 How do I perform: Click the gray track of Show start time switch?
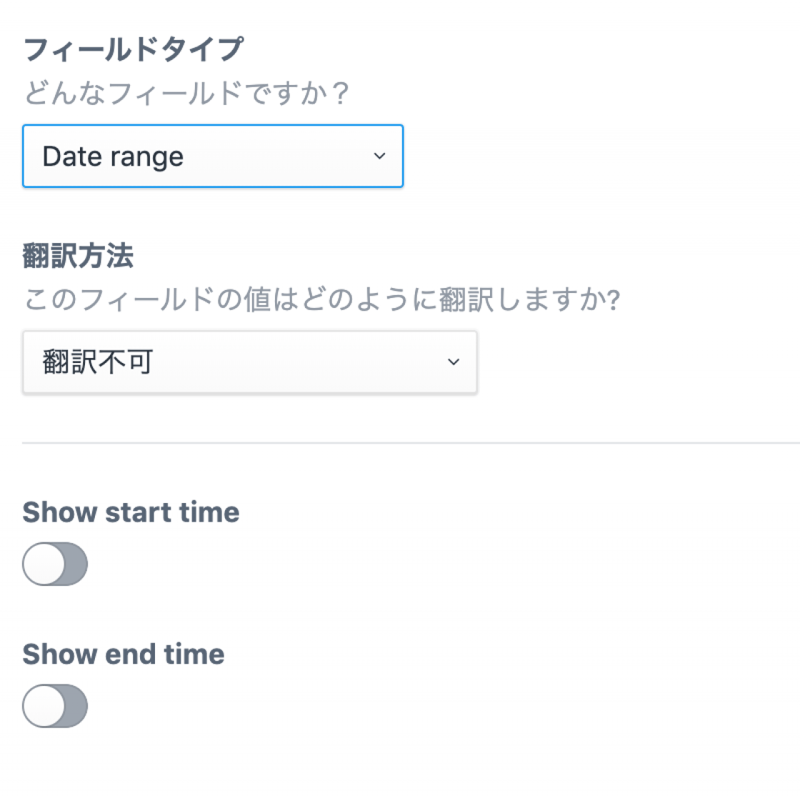pos(75,565)
